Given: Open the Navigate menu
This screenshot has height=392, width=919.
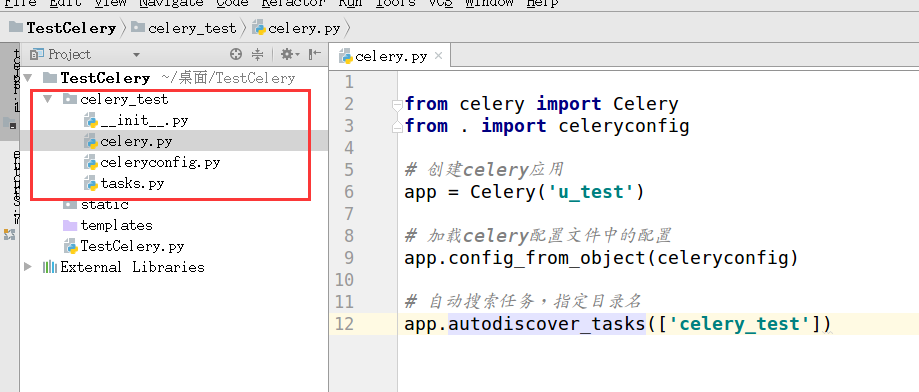Looking at the screenshot, I should [x=171, y=4].
